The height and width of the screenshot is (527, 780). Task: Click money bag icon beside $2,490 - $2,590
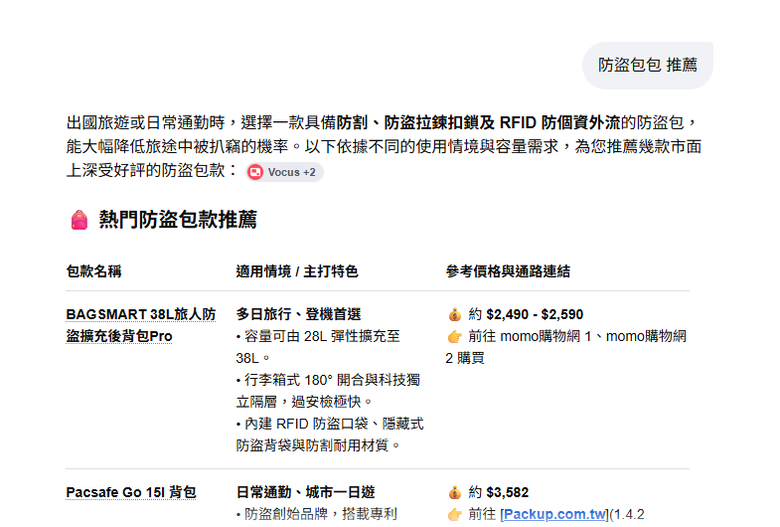point(454,315)
